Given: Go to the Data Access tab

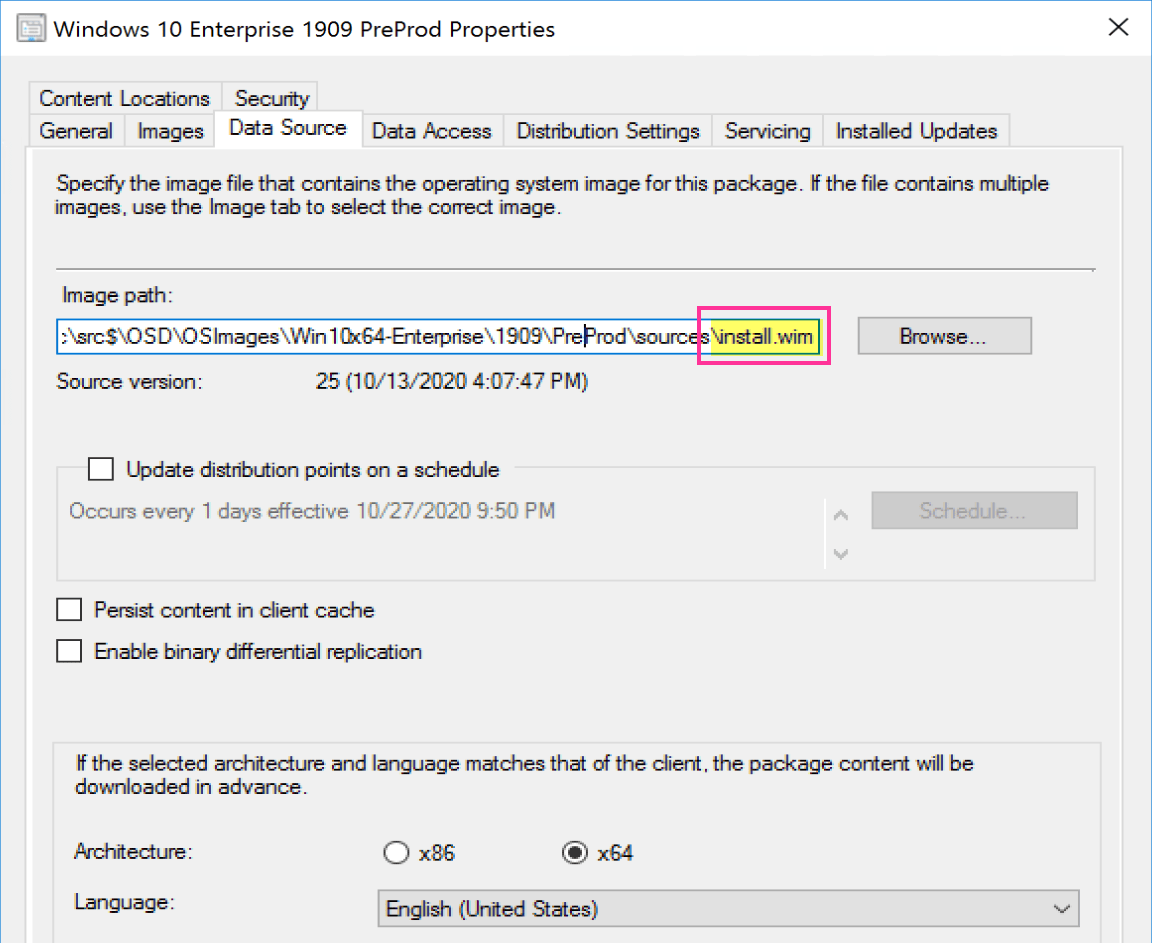Looking at the screenshot, I should click(432, 131).
